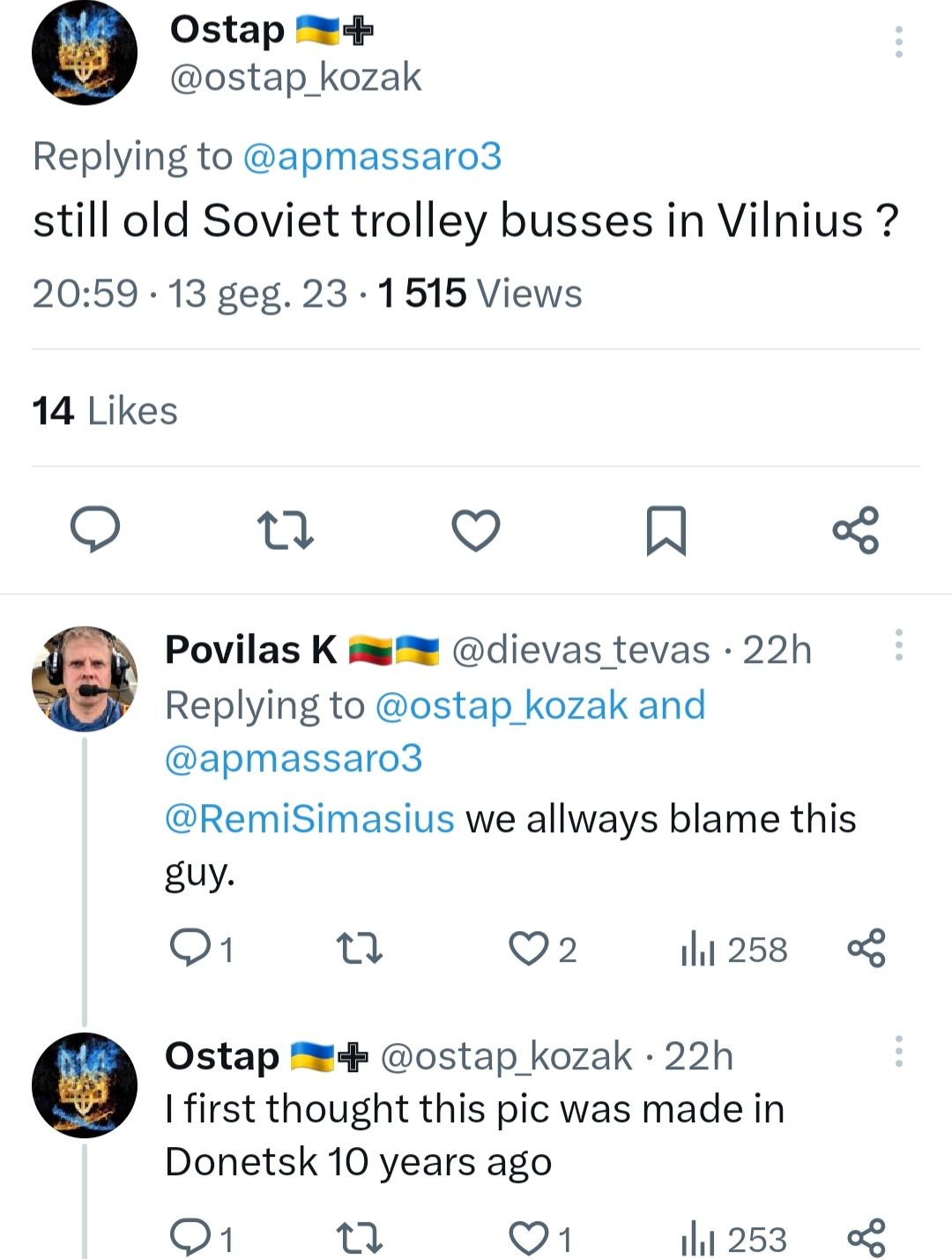Show the 14 Likes list
The width and height of the screenshot is (952, 1259).
click(x=105, y=411)
